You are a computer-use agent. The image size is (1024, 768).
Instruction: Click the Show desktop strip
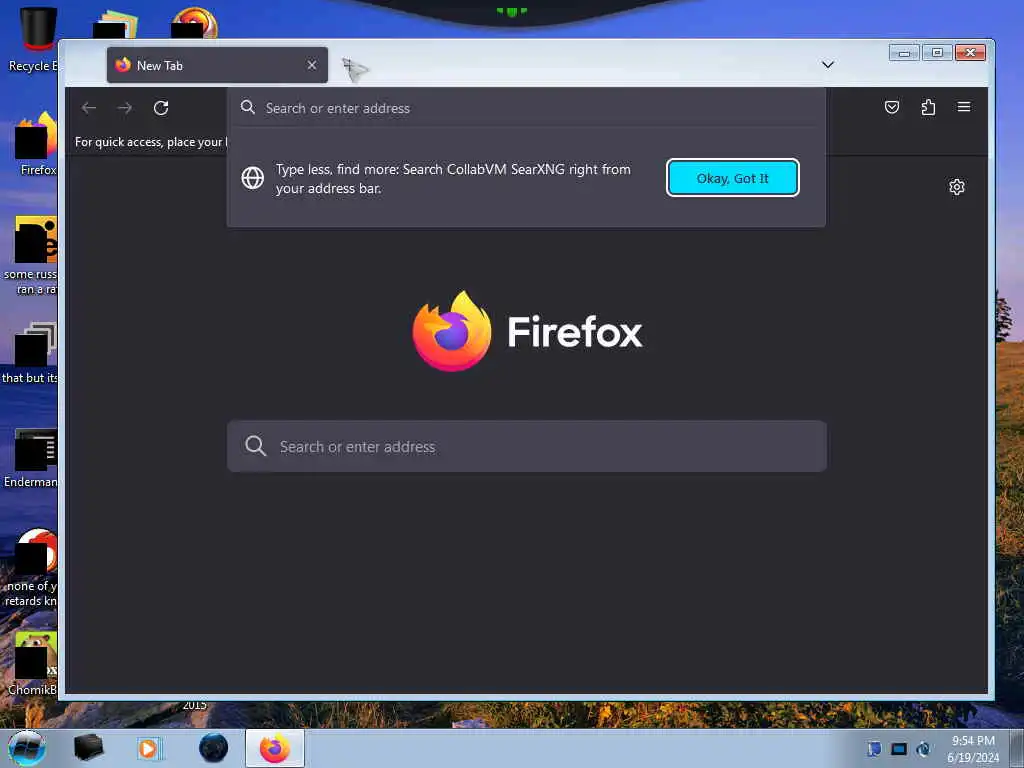point(1016,748)
